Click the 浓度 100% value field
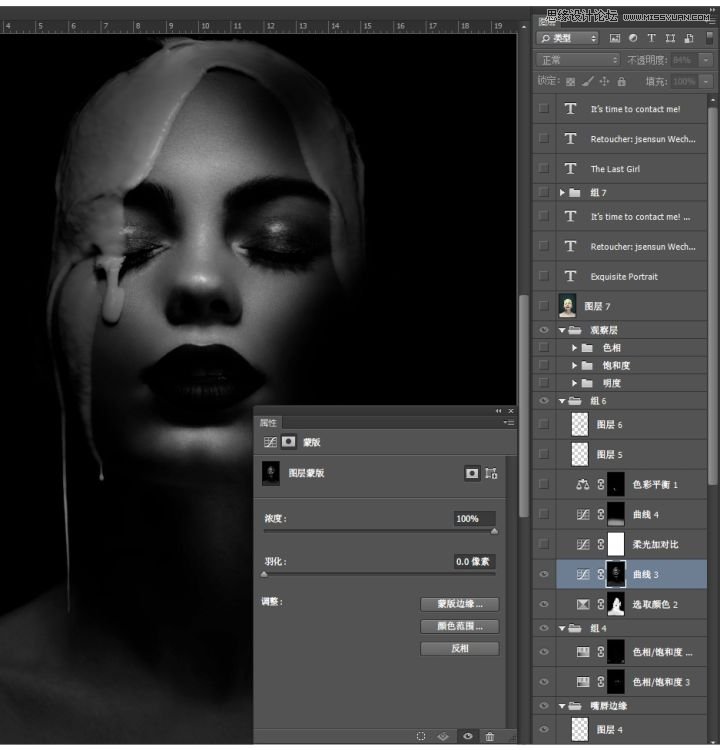Screen dimensions: 720x750 (x=474, y=518)
